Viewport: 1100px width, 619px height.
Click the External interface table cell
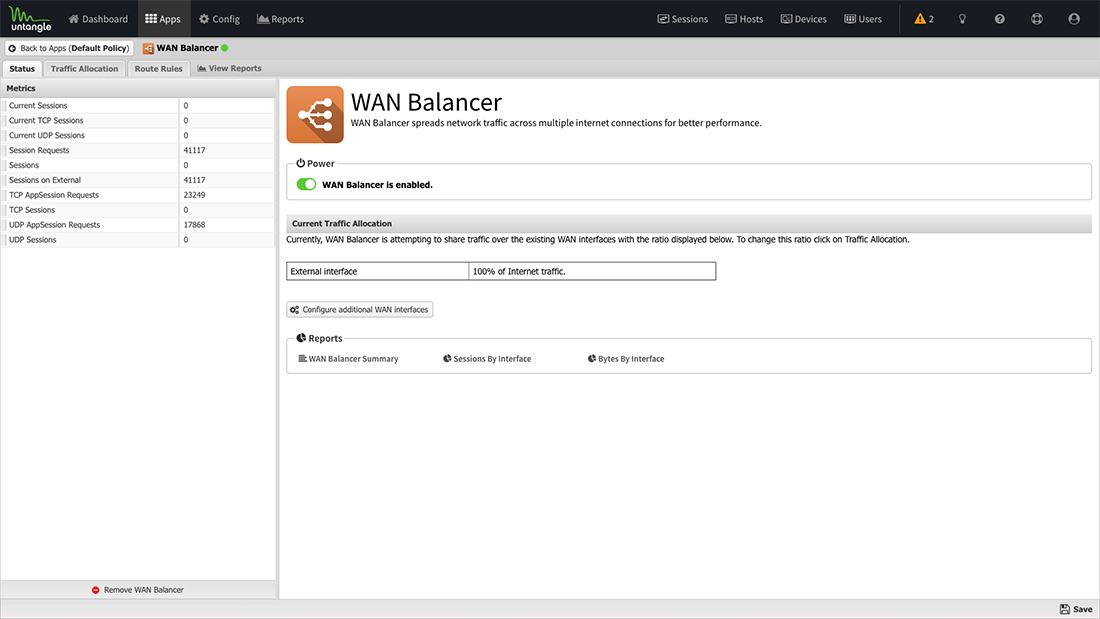tap(377, 271)
